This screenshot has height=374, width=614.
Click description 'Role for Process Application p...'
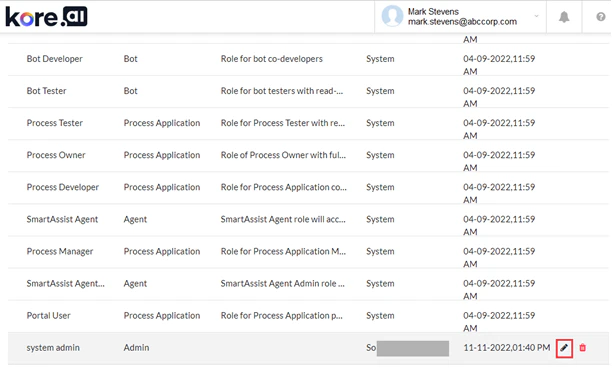click(282, 316)
